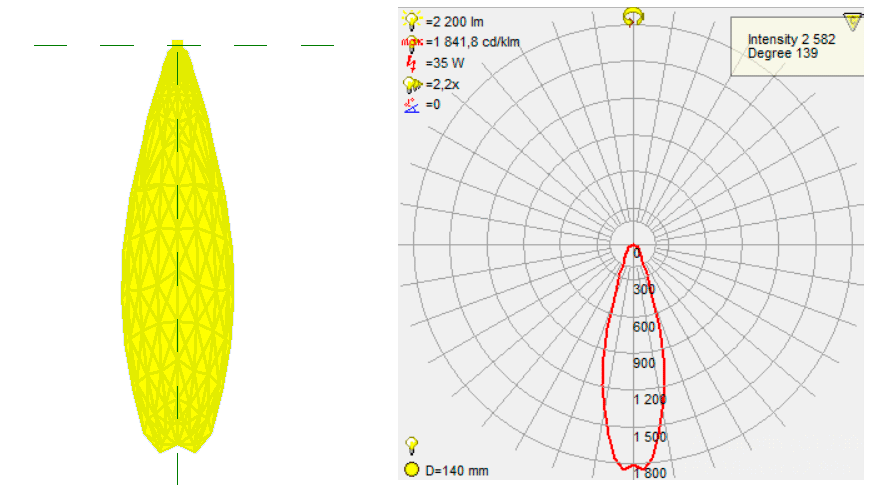Click the yellow circle diameter icon

coord(412,470)
